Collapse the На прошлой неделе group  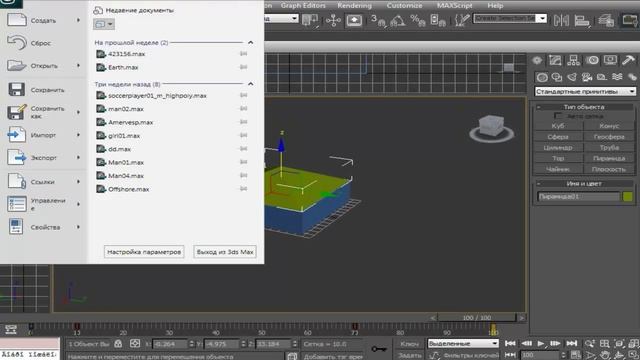251,42
